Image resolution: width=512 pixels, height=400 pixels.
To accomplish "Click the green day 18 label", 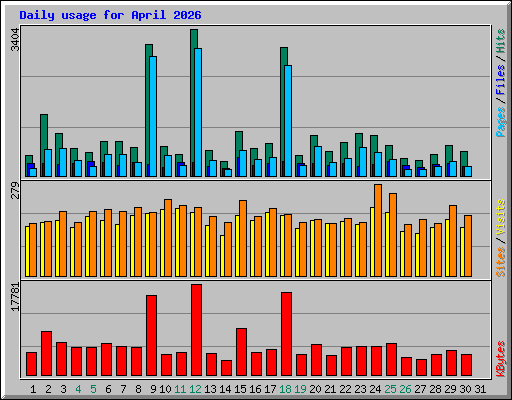I will click(285, 389).
